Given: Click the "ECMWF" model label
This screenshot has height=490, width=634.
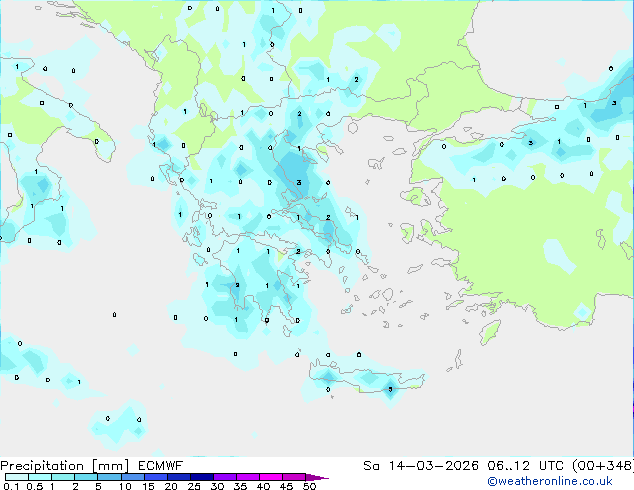Looking at the screenshot, I should [x=161, y=466].
